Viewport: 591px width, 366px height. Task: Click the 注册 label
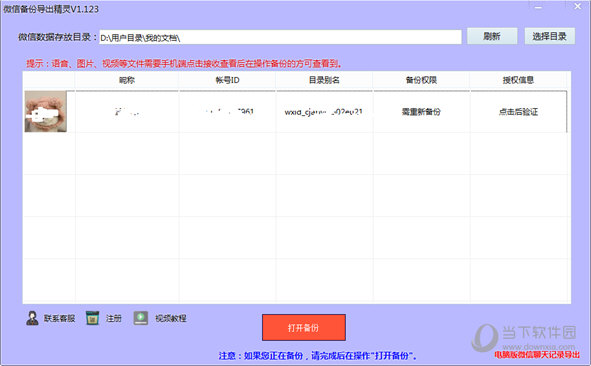click(x=113, y=319)
